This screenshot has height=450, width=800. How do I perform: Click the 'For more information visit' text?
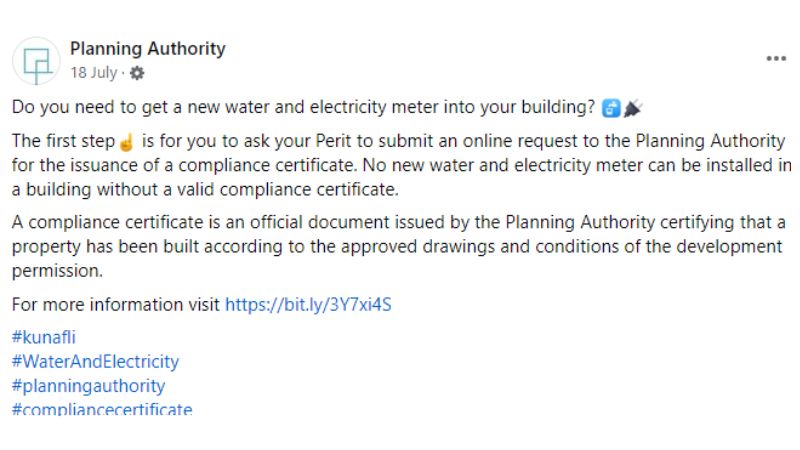click(116, 305)
